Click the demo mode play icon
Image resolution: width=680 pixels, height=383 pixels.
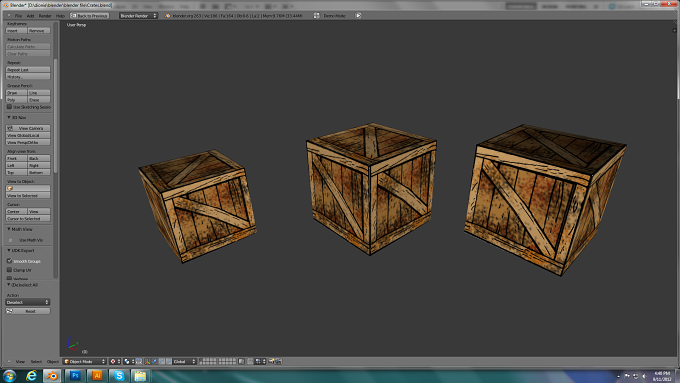tap(358, 16)
